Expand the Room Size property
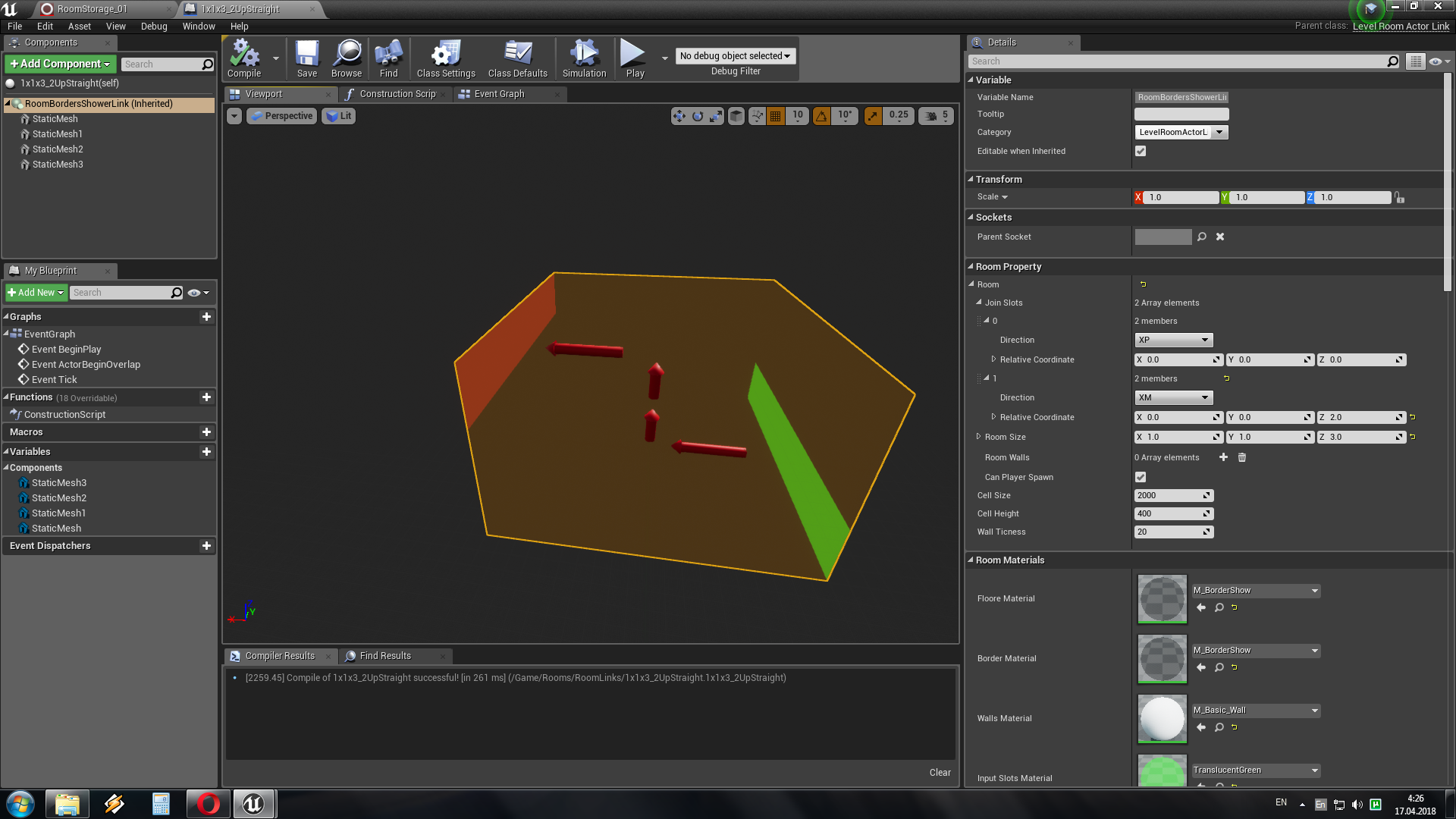Image resolution: width=1456 pixels, height=819 pixels. [x=978, y=437]
